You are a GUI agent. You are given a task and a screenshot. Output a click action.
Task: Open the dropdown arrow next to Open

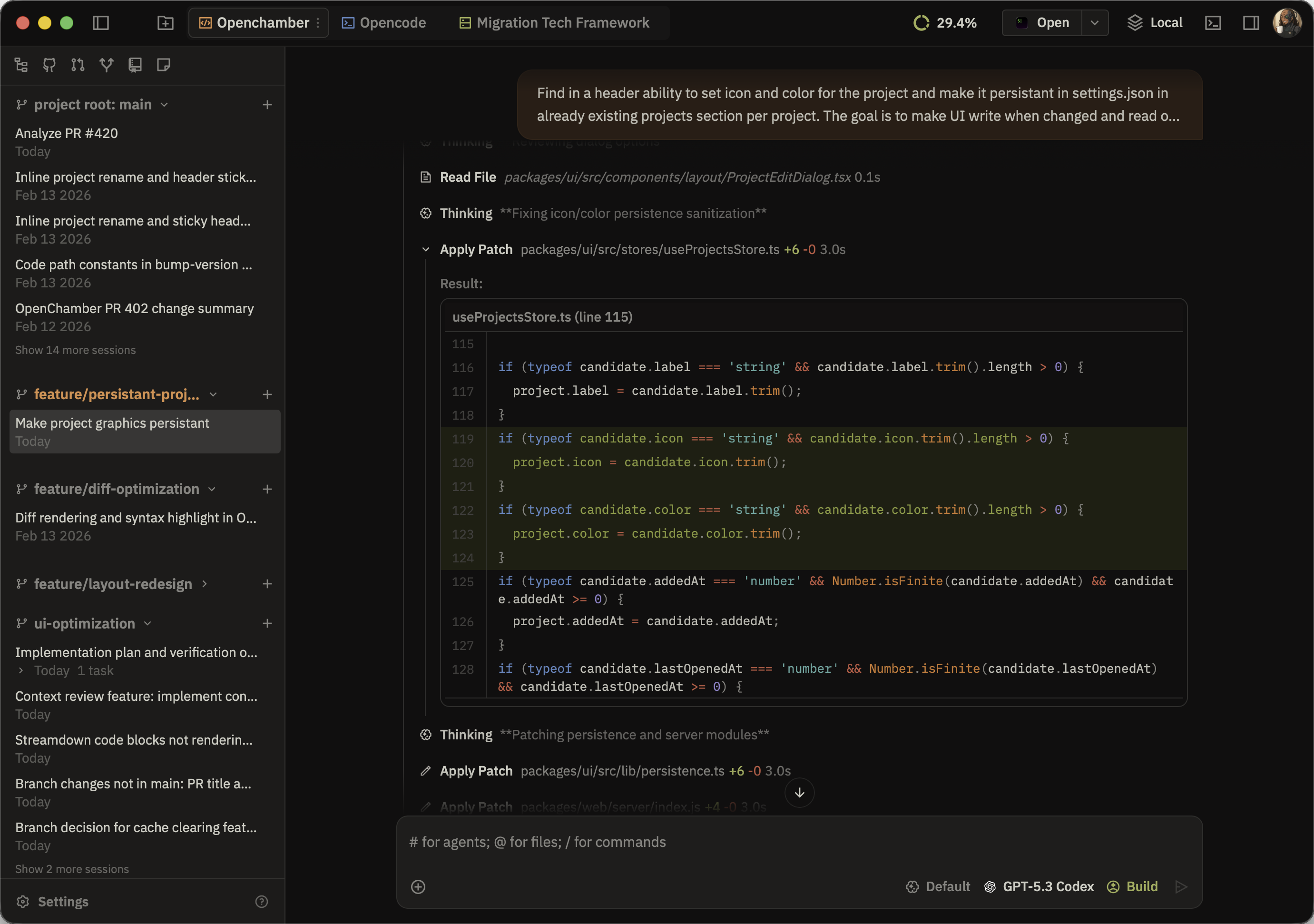point(1095,23)
